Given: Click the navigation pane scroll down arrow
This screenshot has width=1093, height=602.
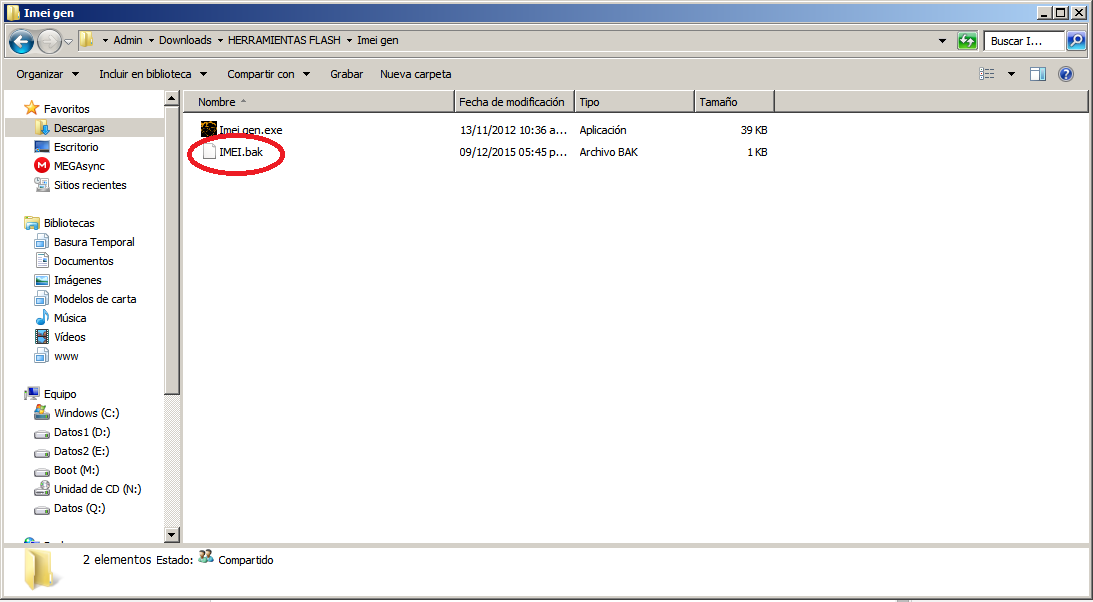Looking at the screenshot, I should pos(172,534).
